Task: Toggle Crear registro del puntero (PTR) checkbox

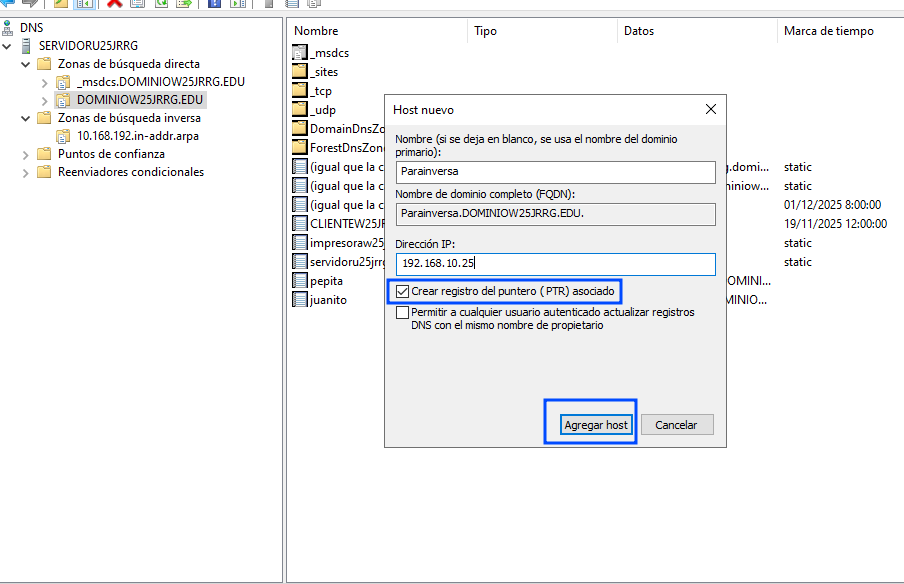Action: pyautogui.click(x=402, y=292)
